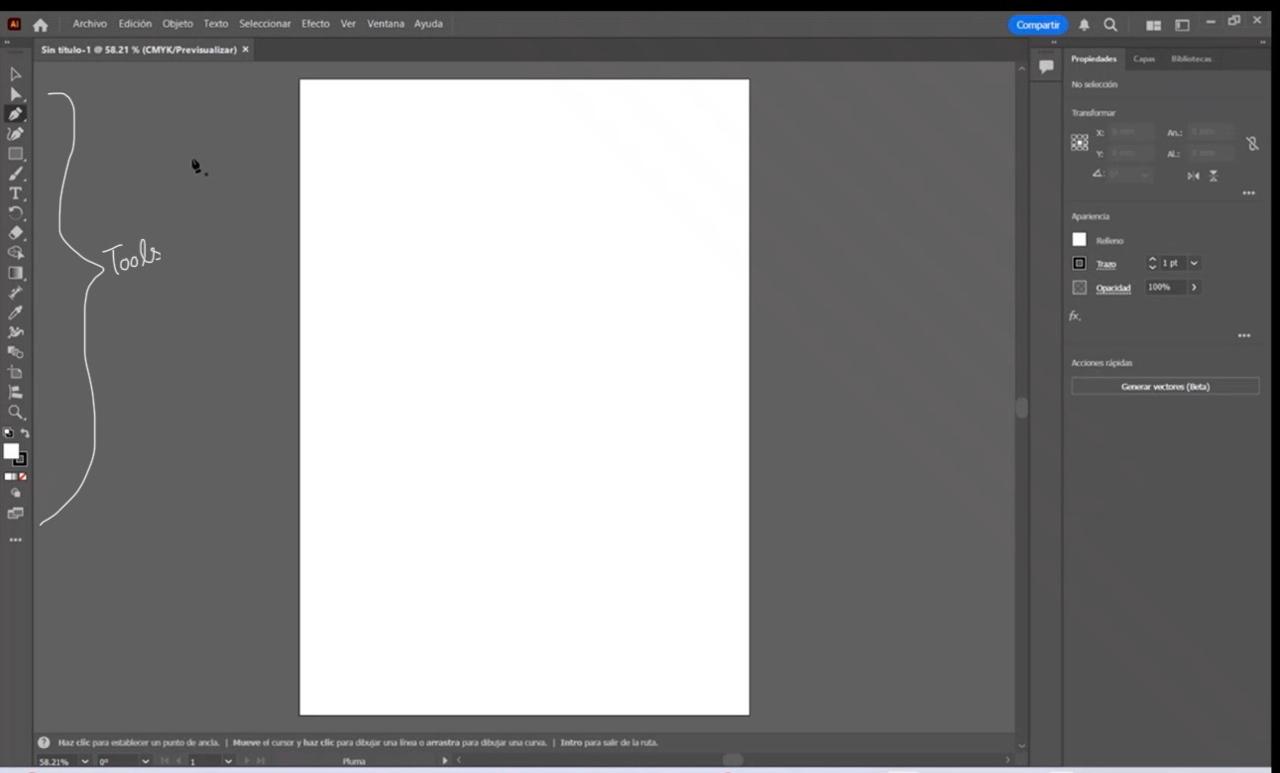Click Generar vectores (Beta) button

[1165, 386]
